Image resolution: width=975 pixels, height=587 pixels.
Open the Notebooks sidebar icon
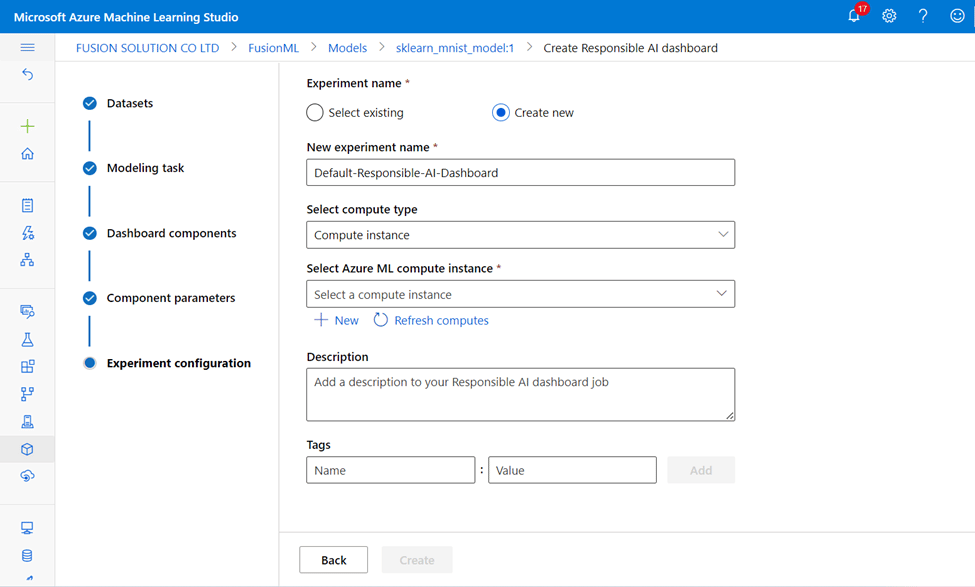(27, 205)
